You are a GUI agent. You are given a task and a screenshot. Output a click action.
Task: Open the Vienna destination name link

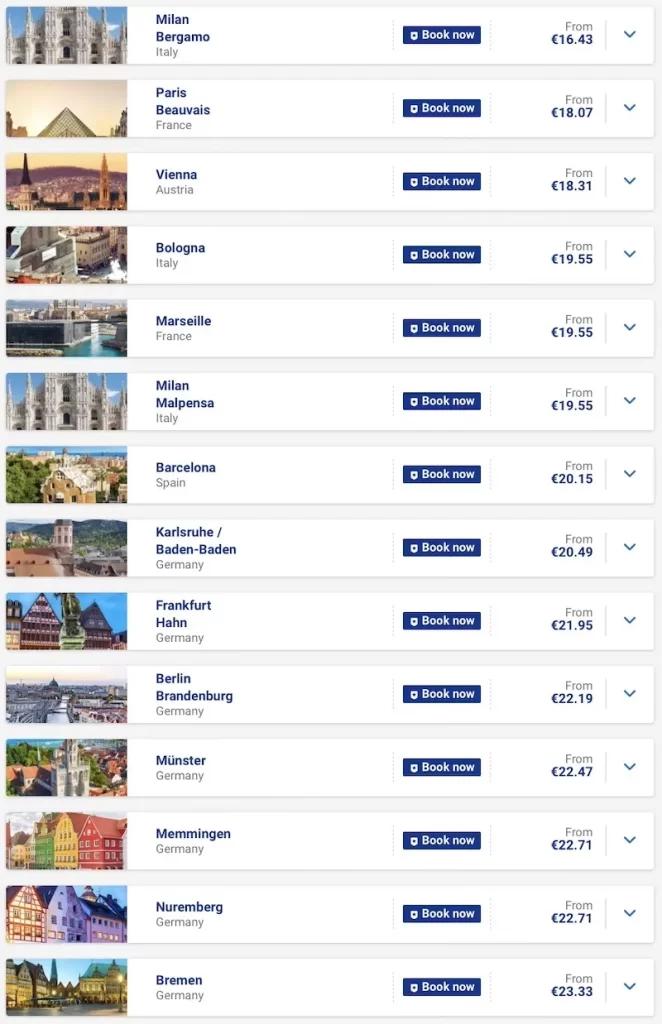tap(176, 174)
